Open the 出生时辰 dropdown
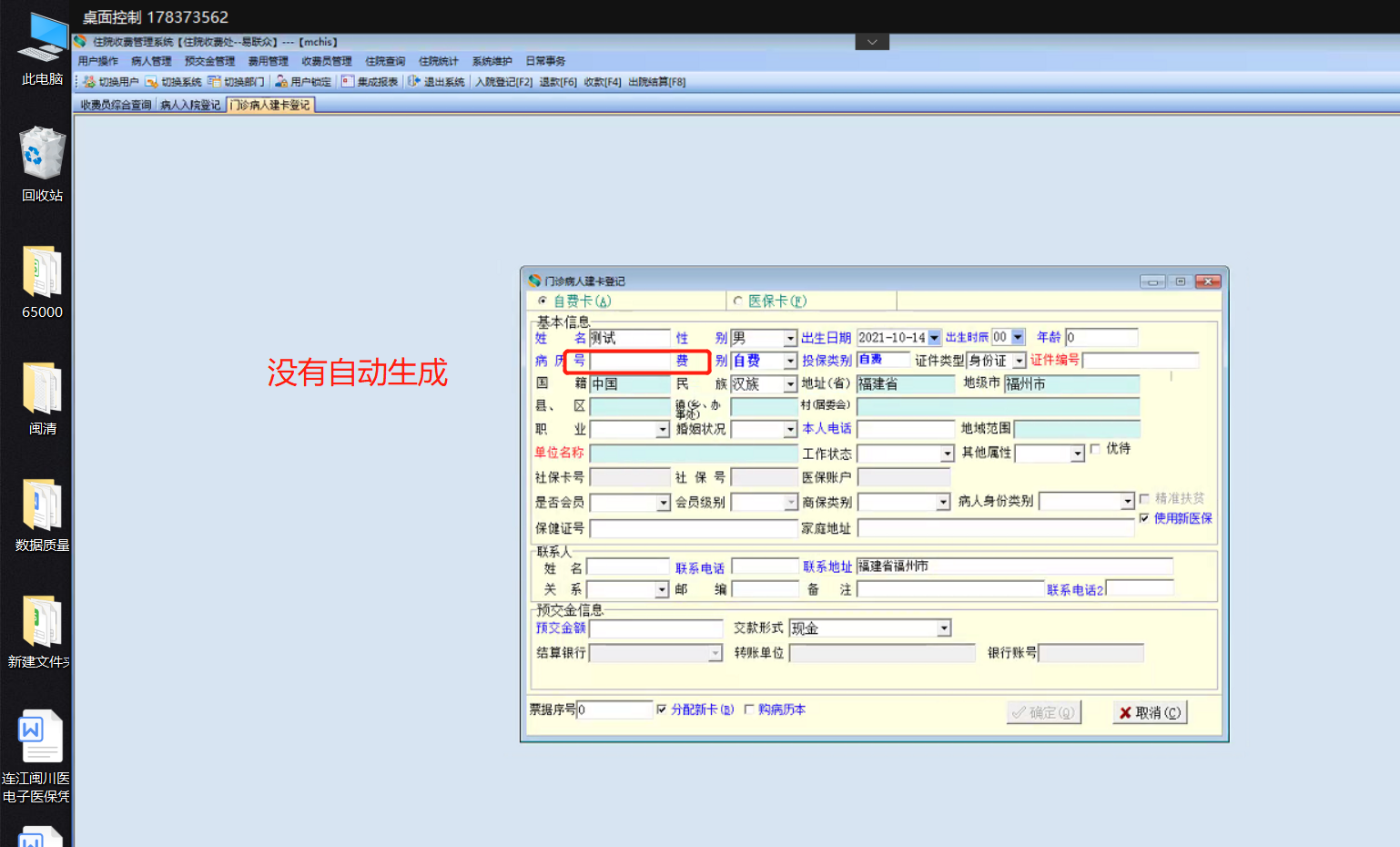Screen dimensions: 1400x847 point(1018,338)
